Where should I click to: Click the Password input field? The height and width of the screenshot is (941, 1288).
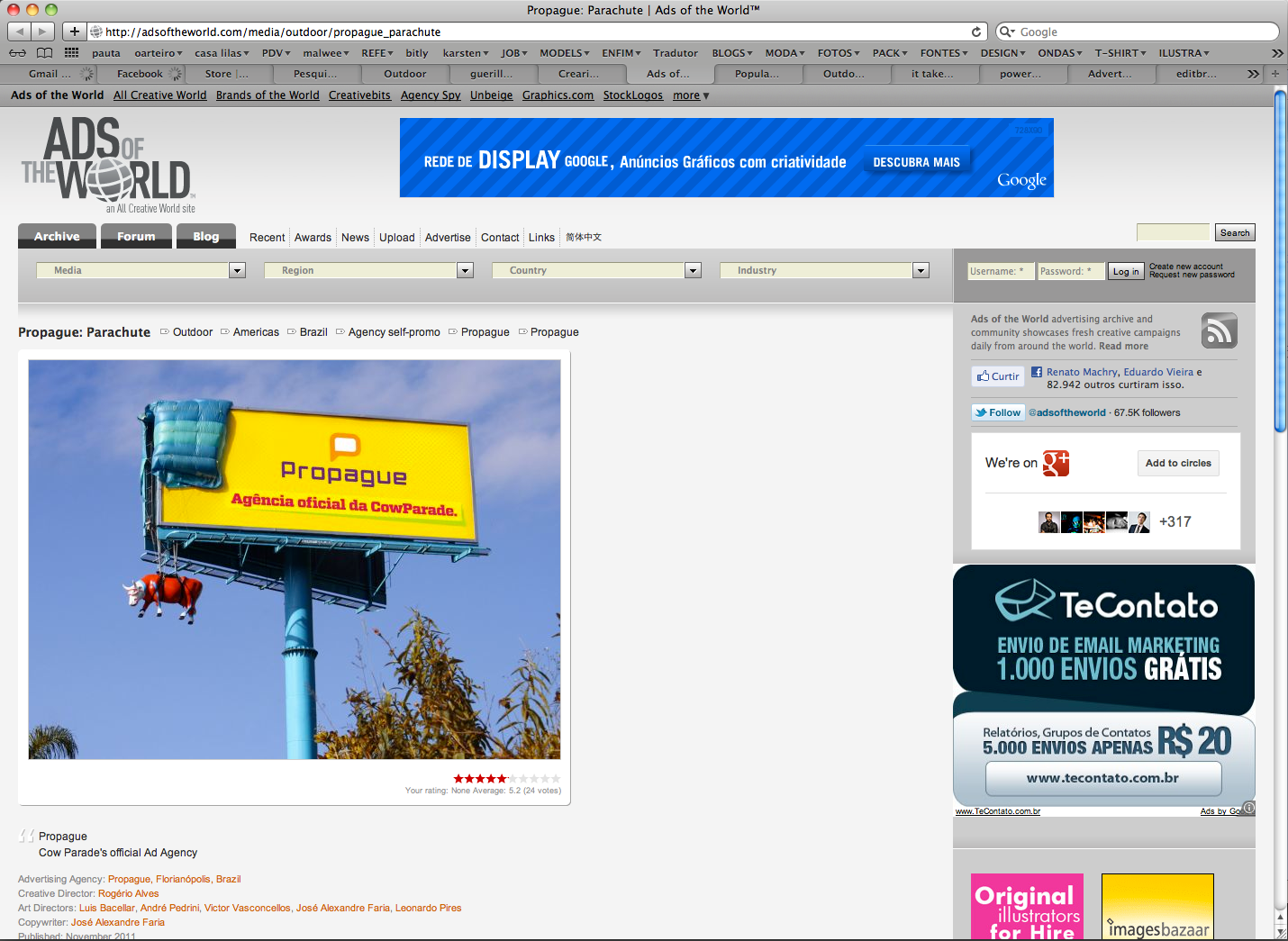pos(1070,271)
